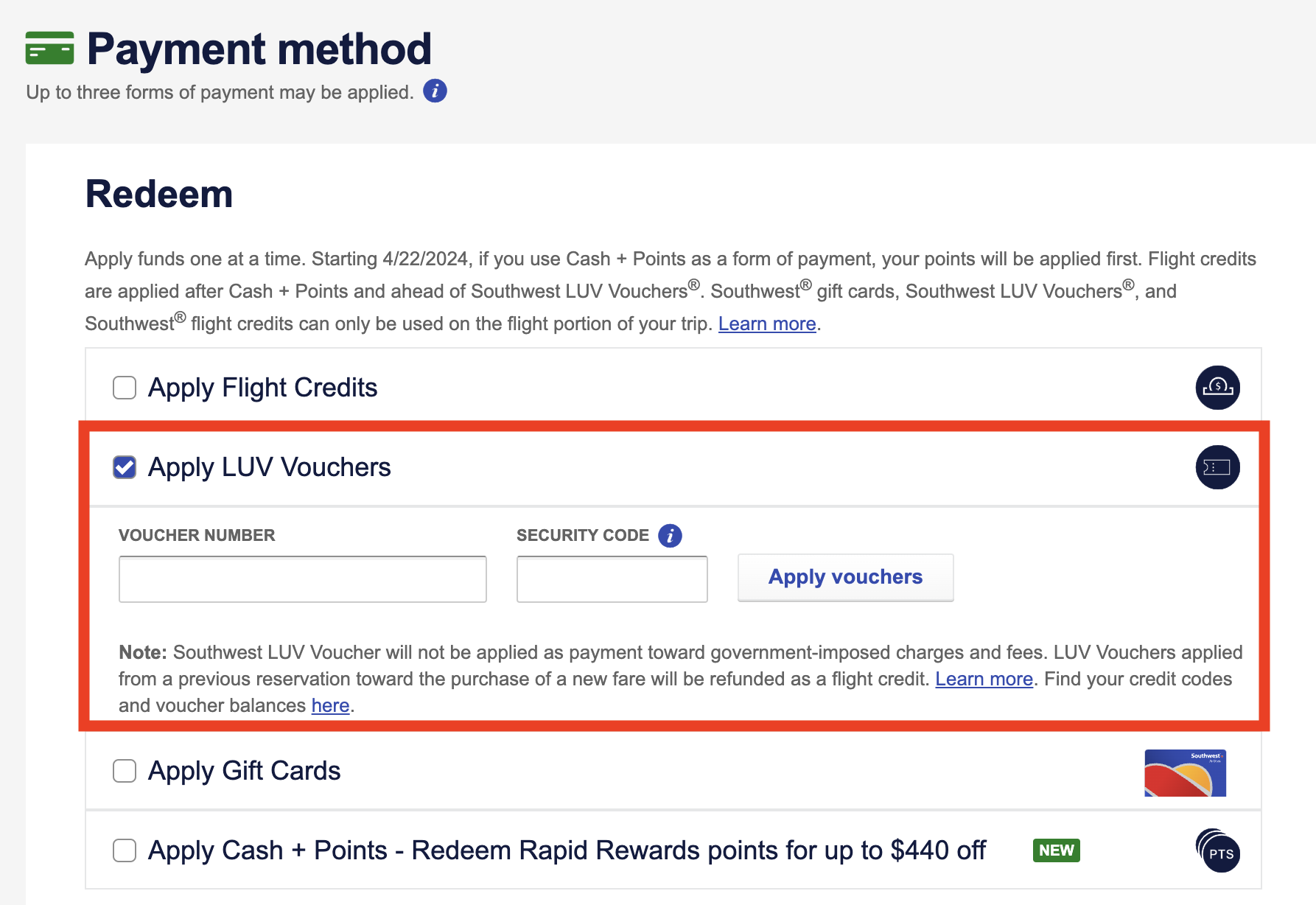Click the Cash + Points redeem label
This screenshot has height=905, width=1316.
[567, 850]
